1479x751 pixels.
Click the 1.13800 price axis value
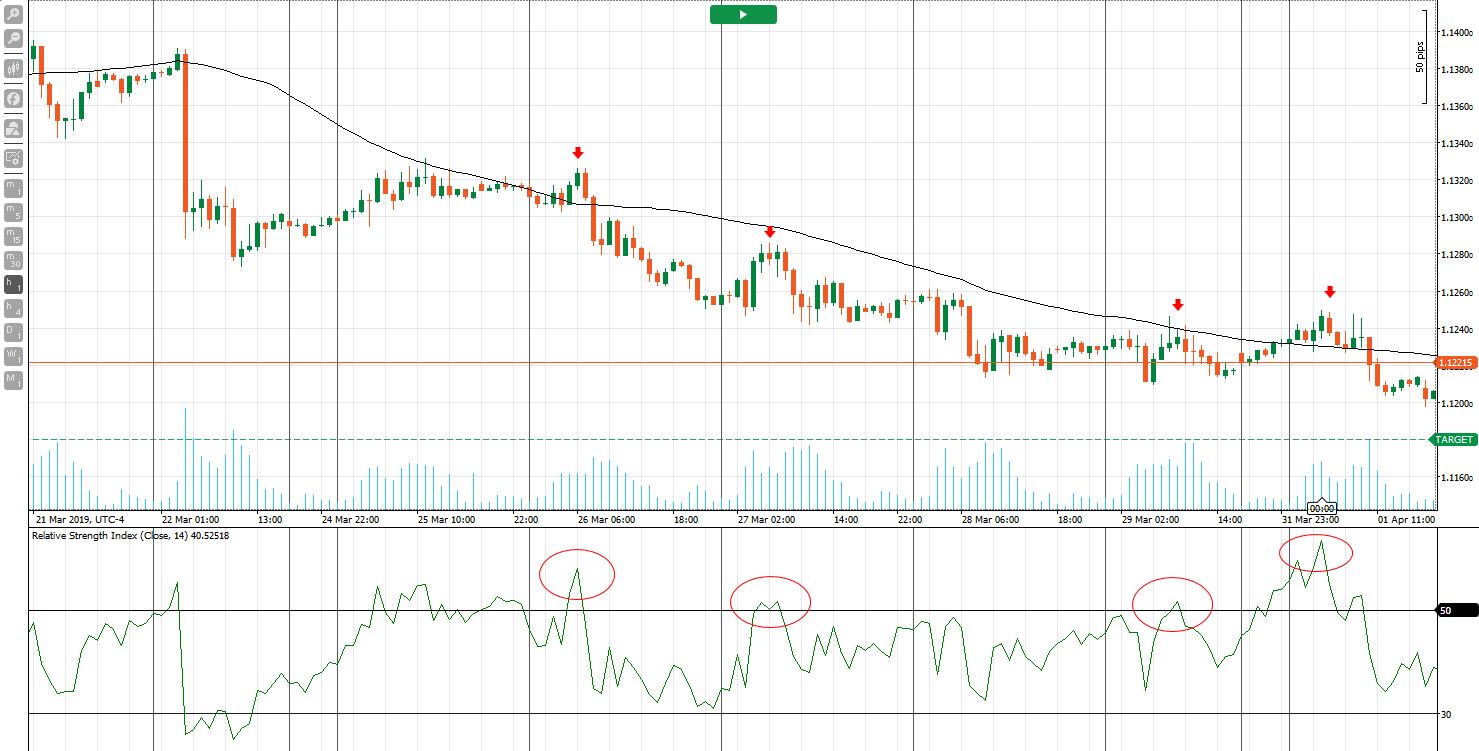(1456, 69)
